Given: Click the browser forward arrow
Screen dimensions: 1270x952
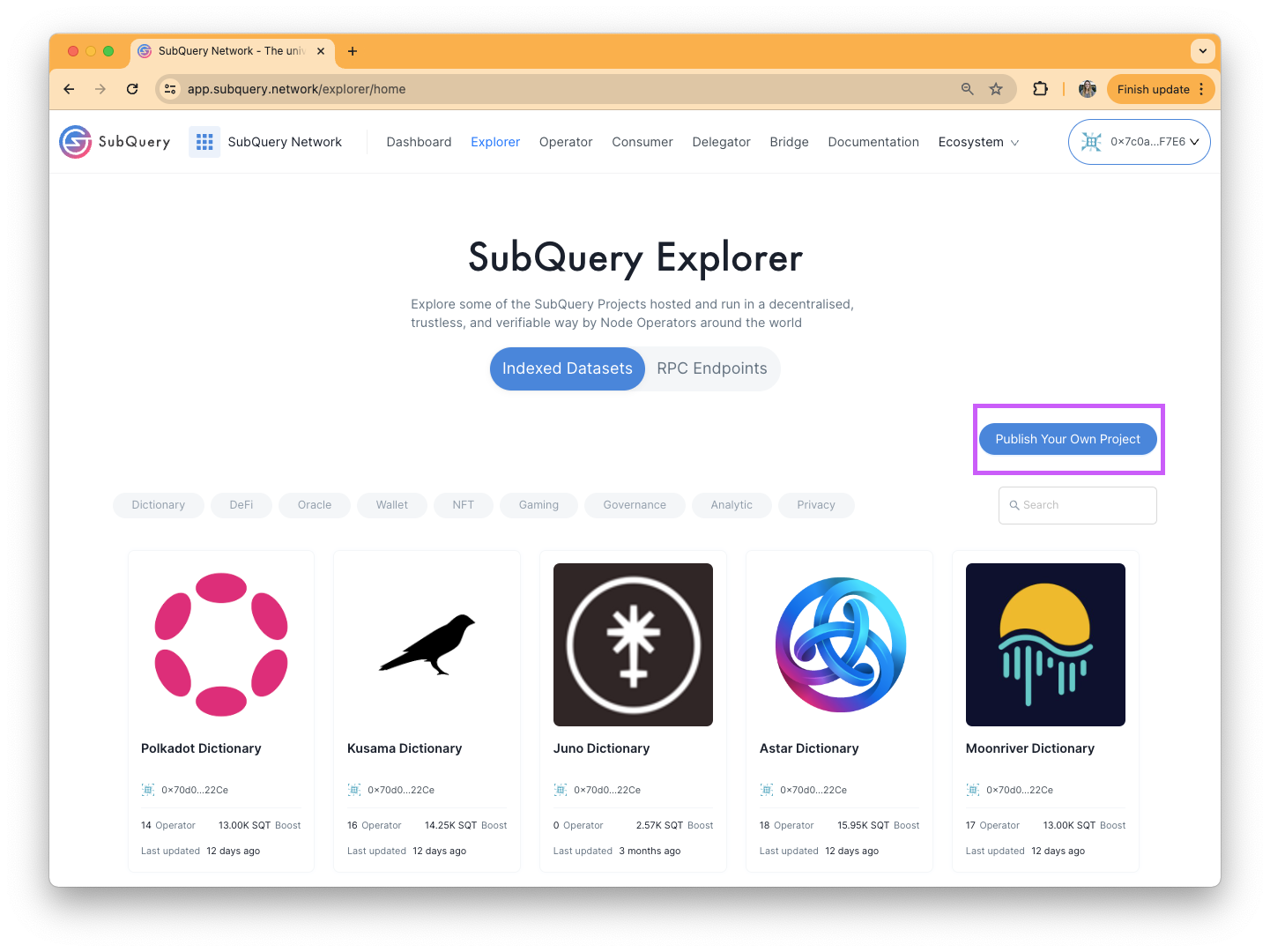Looking at the screenshot, I should pyautogui.click(x=100, y=89).
